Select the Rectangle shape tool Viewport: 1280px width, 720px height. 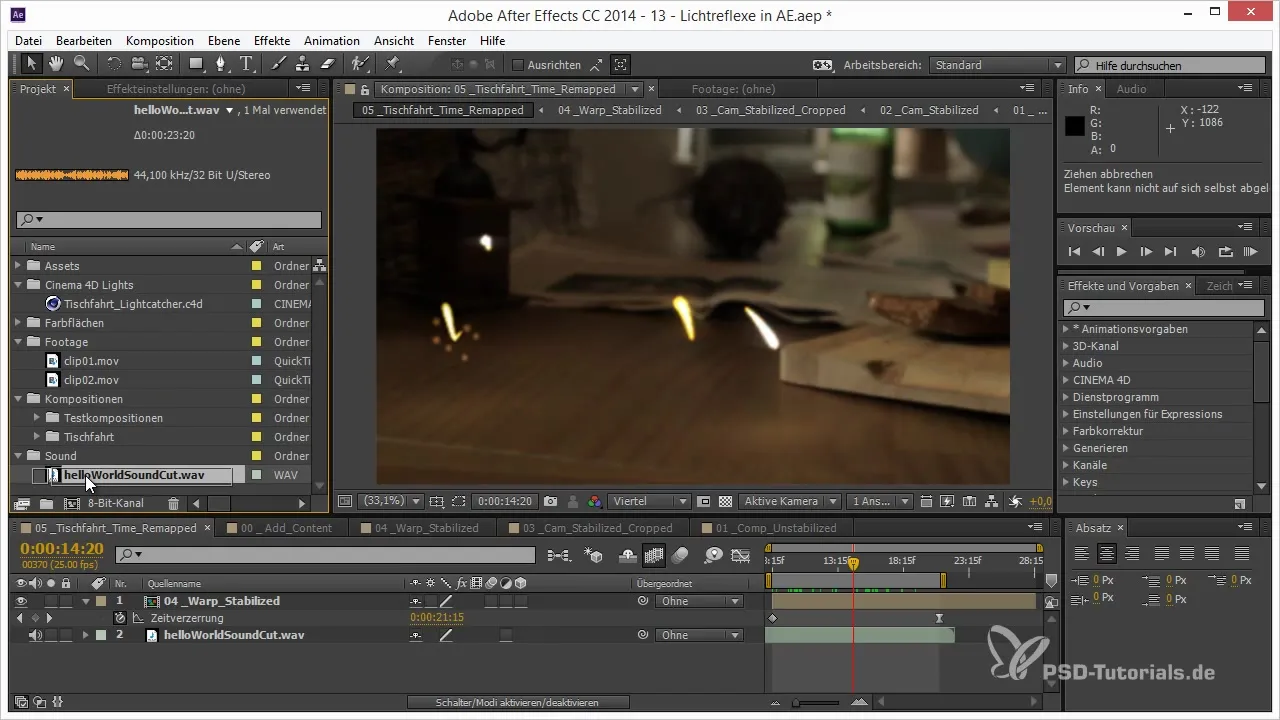[x=196, y=64]
